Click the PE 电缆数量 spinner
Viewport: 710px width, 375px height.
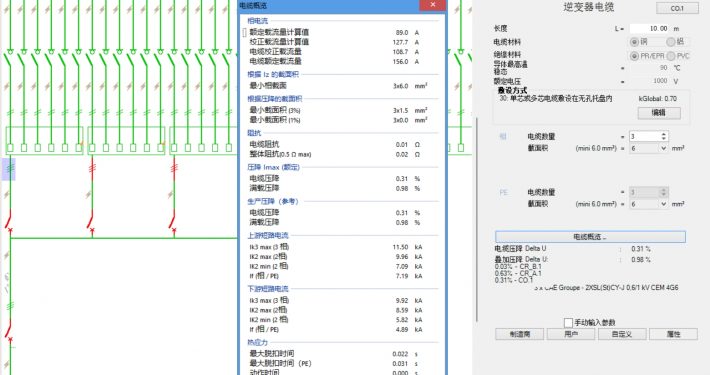(x=648, y=192)
